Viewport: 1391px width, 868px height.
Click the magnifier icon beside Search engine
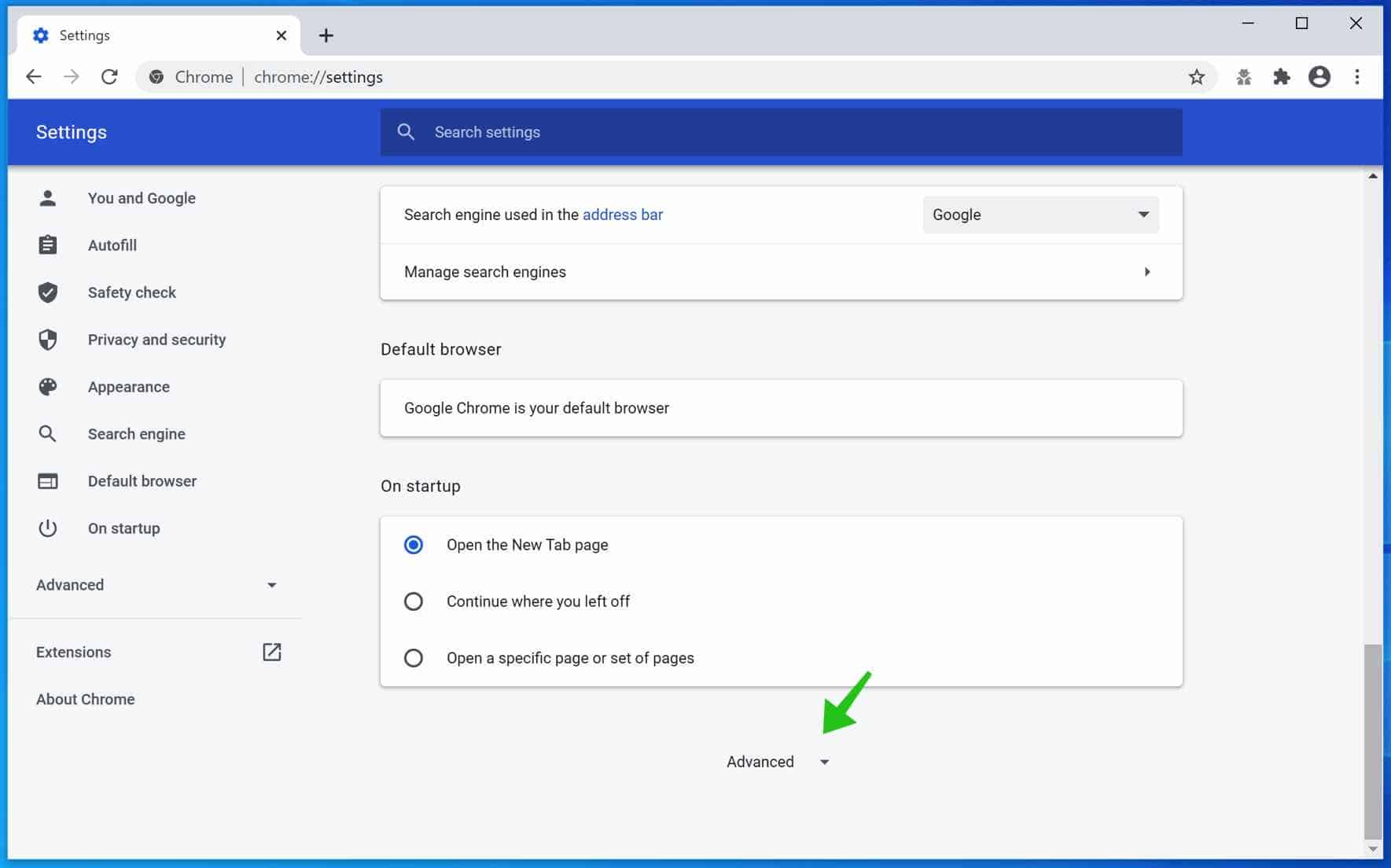[48, 434]
